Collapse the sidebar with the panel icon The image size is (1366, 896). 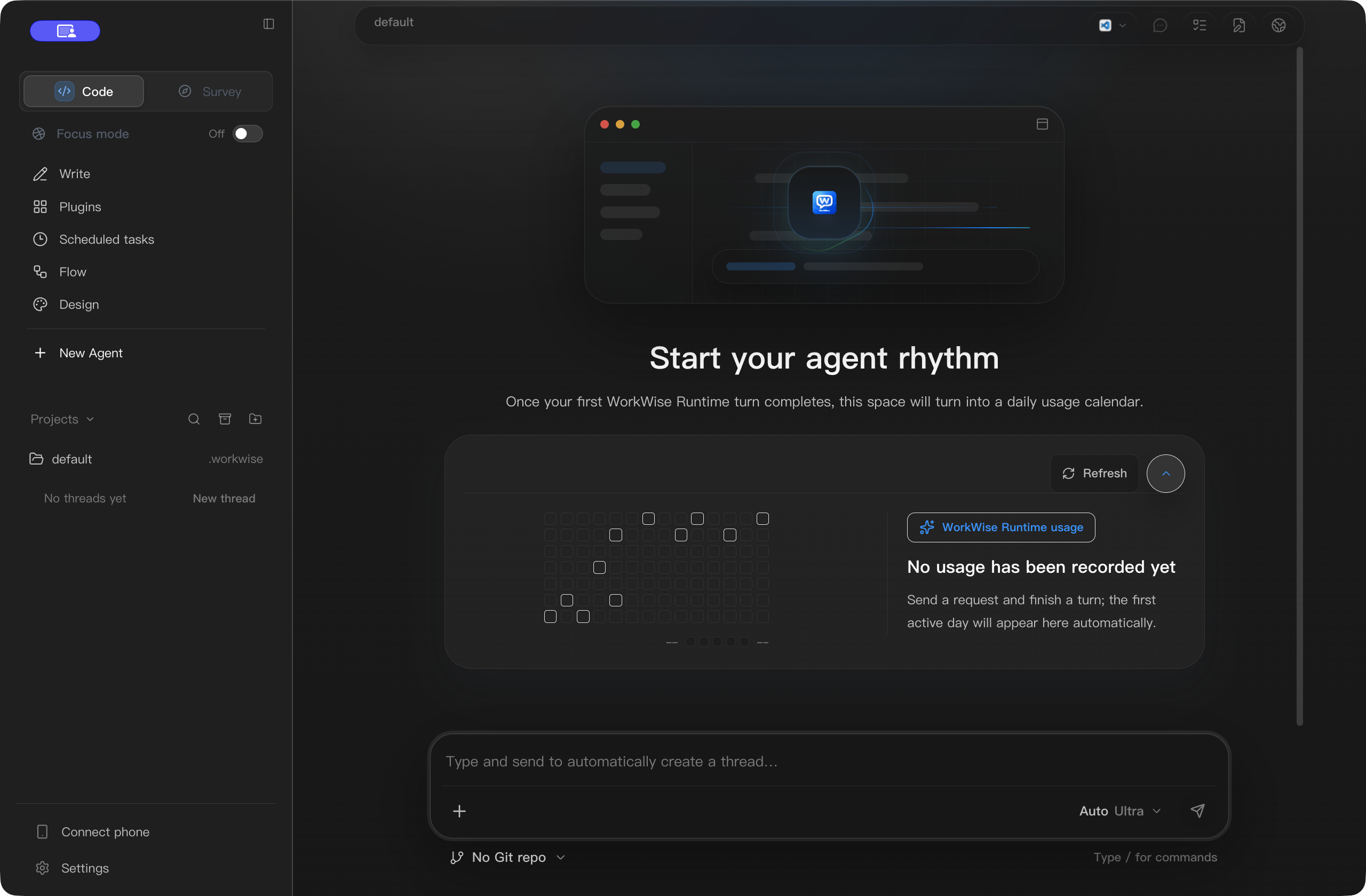tap(268, 23)
